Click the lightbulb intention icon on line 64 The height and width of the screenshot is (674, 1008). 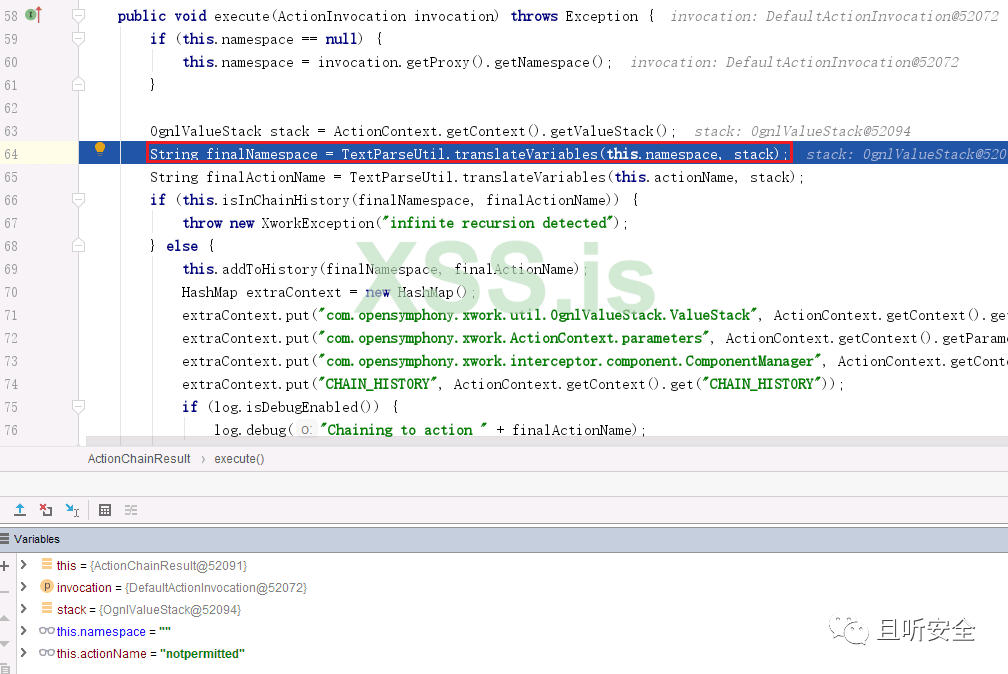100,149
